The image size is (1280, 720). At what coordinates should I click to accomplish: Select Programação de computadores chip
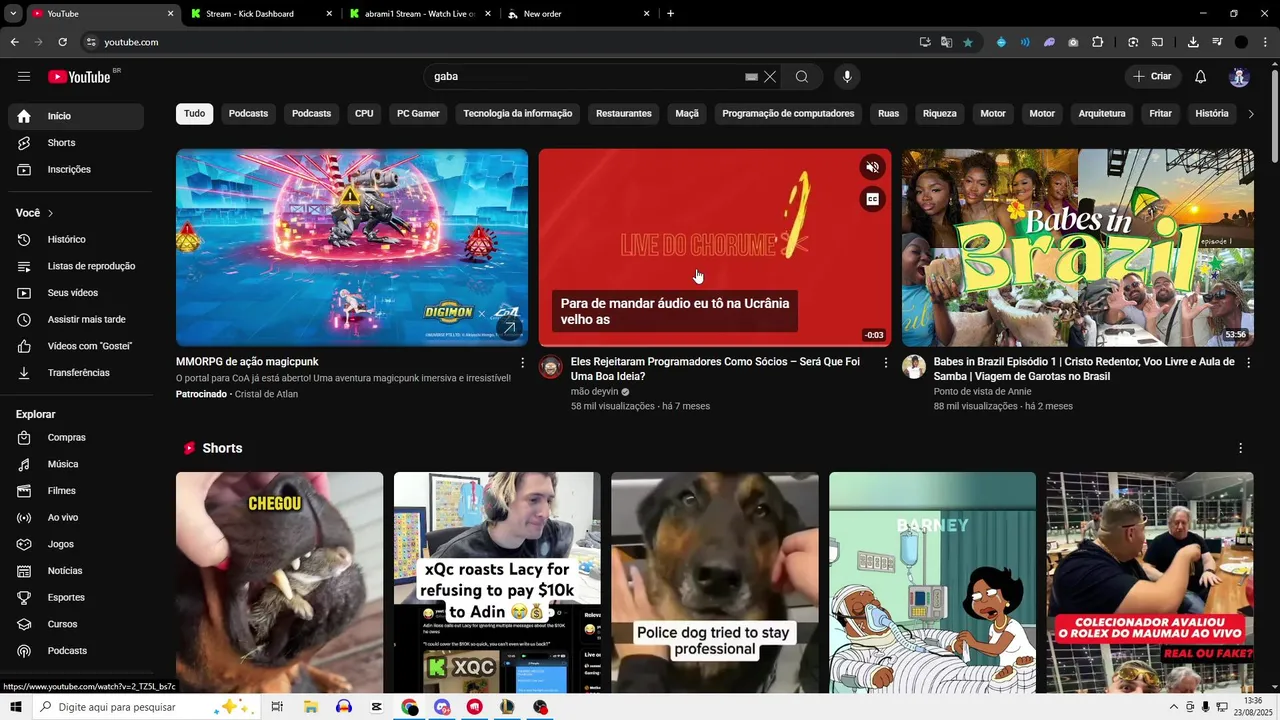[x=788, y=114]
